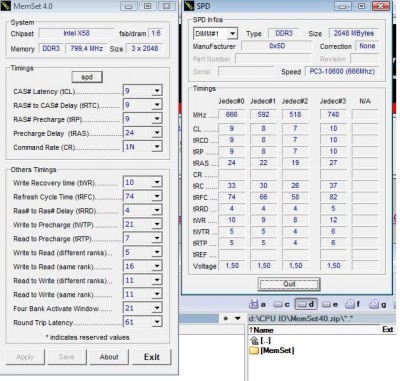The height and width of the screenshot is (381, 400).
Task: Click the Ext column header
Action: pos(387,330)
